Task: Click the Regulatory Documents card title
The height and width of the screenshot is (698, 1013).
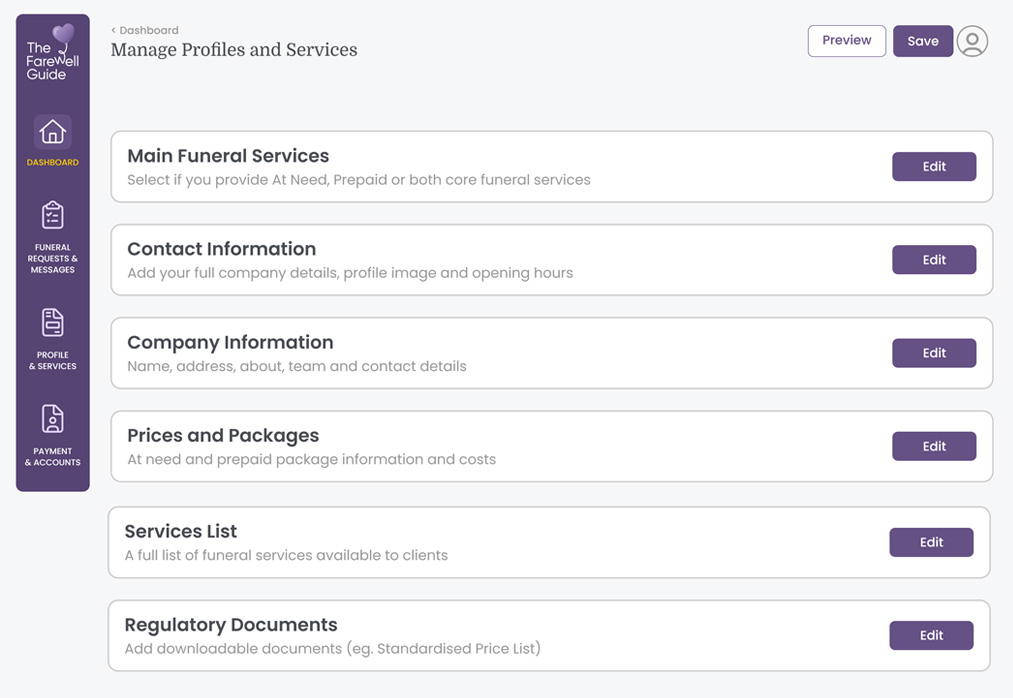Action: pyautogui.click(x=231, y=625)
